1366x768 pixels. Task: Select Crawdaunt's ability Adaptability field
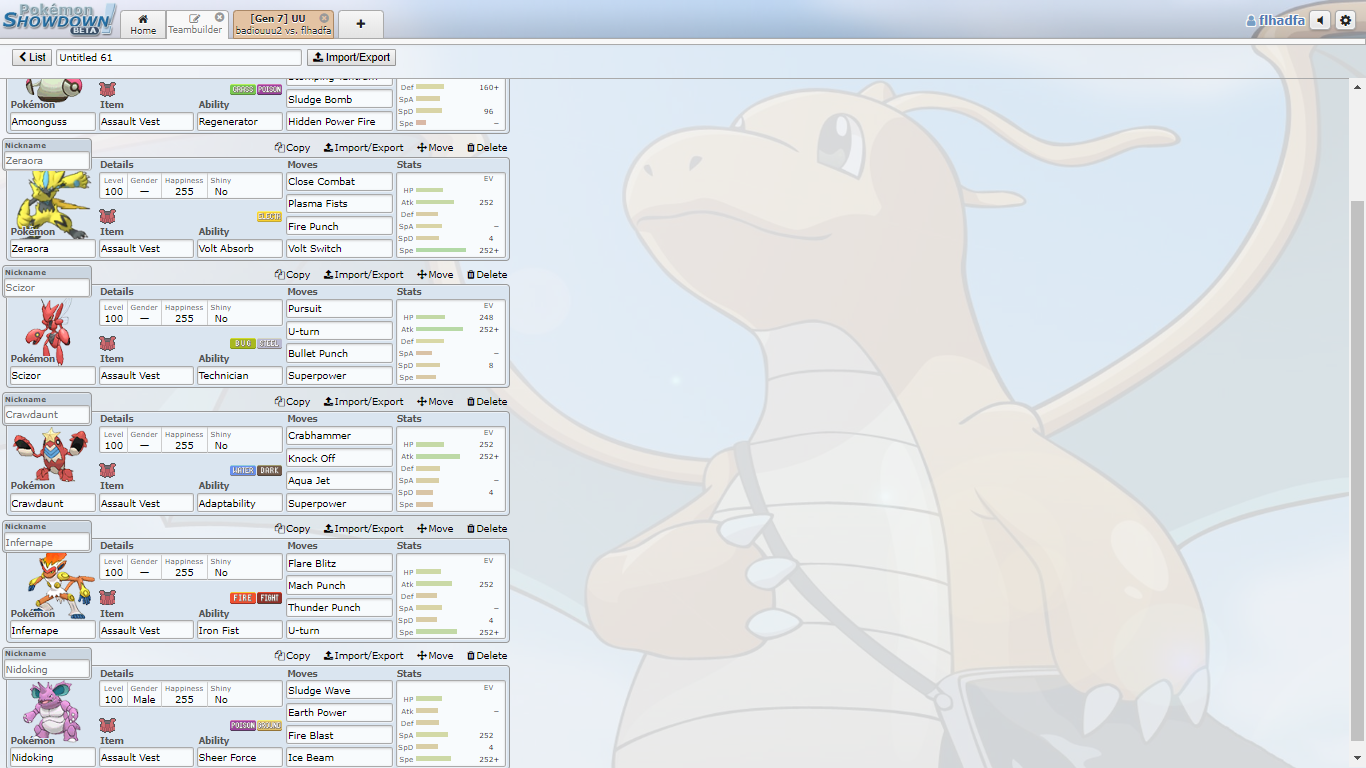(239, 503)
